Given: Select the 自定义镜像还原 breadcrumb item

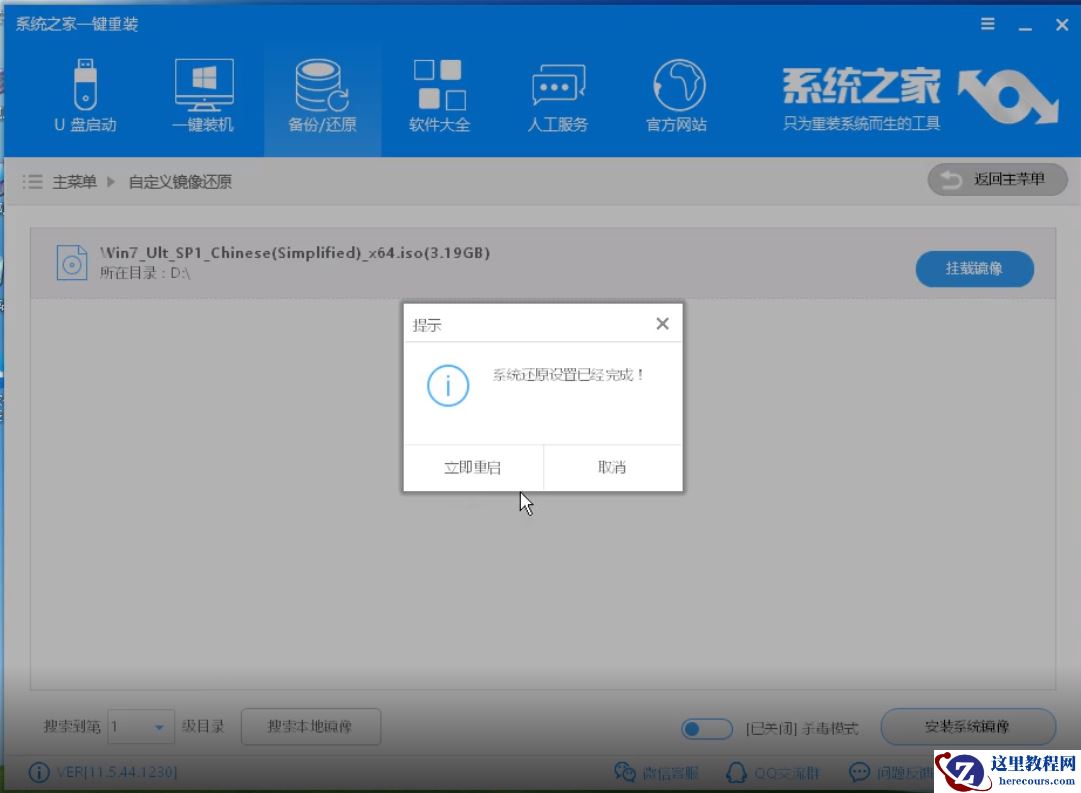Looking at the screenshot, I should 179,181.
